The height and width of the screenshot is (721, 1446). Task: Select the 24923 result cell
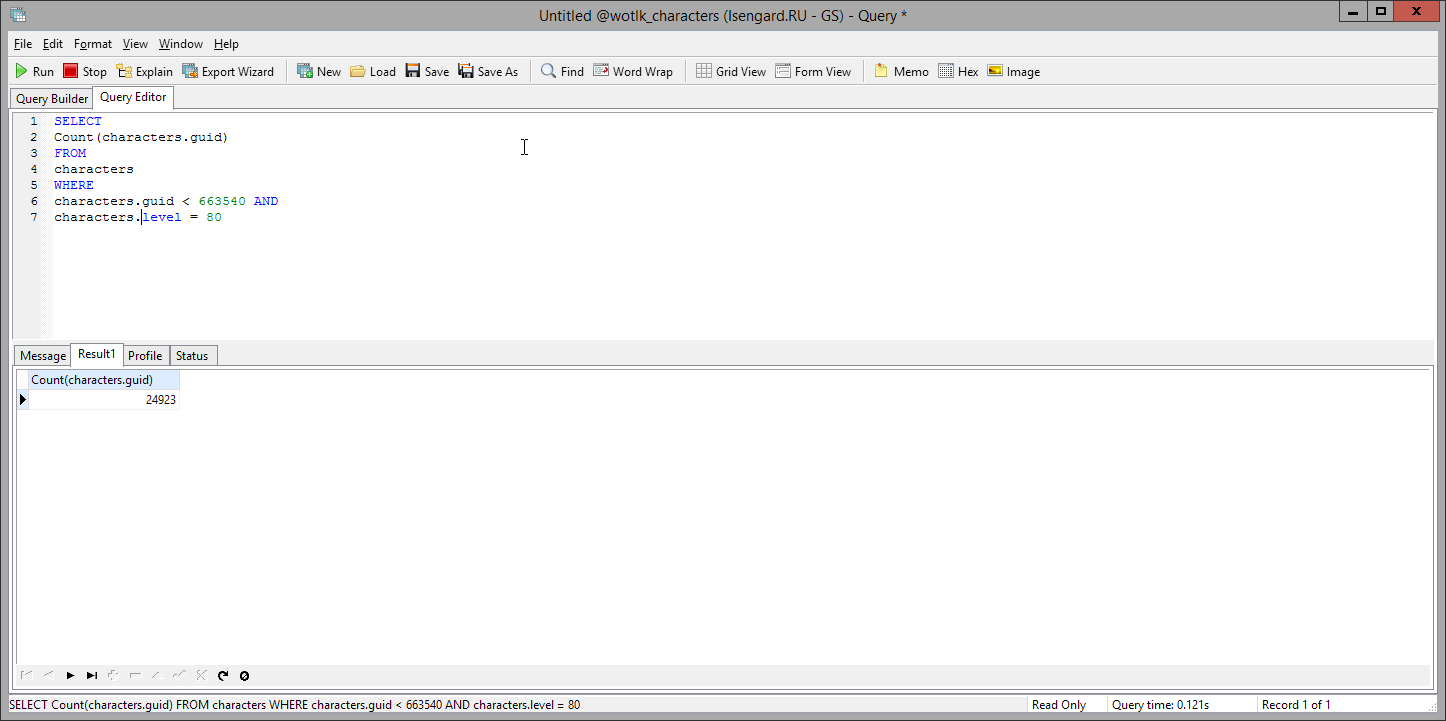(104, 400)
